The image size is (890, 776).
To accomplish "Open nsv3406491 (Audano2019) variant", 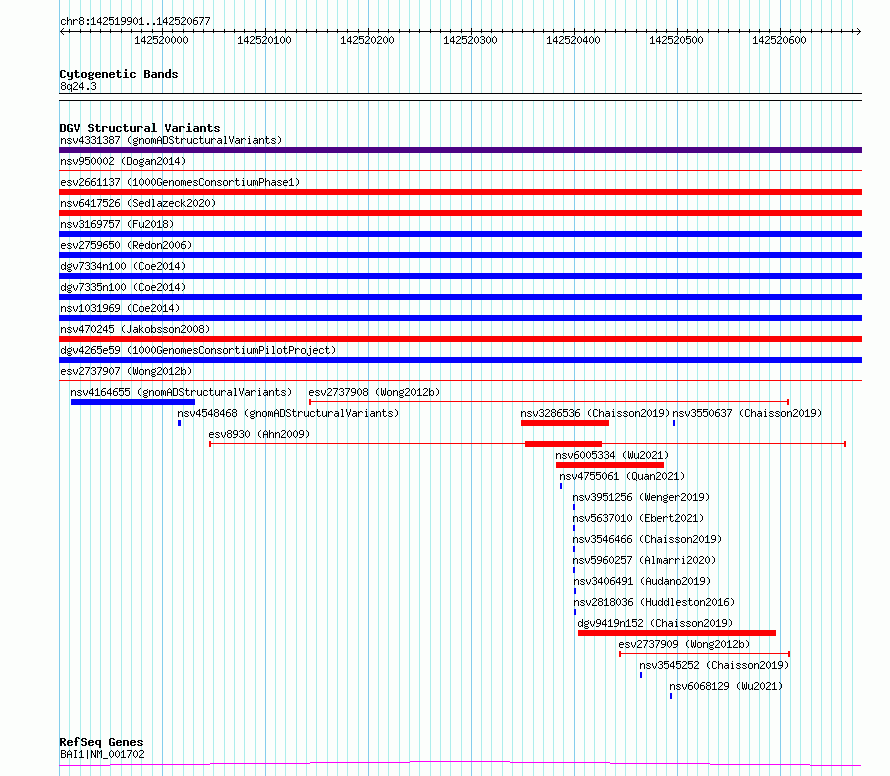I will (x=642, y=581).
